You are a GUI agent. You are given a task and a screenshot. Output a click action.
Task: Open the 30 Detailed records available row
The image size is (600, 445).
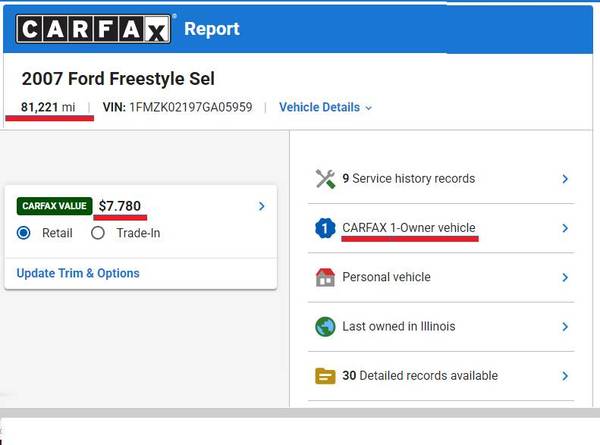(420, 376)
